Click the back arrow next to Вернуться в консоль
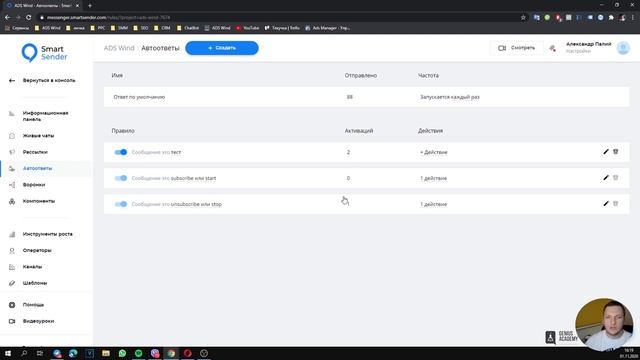Viewport: 640px width, 360px height. (x=12, y=80)
